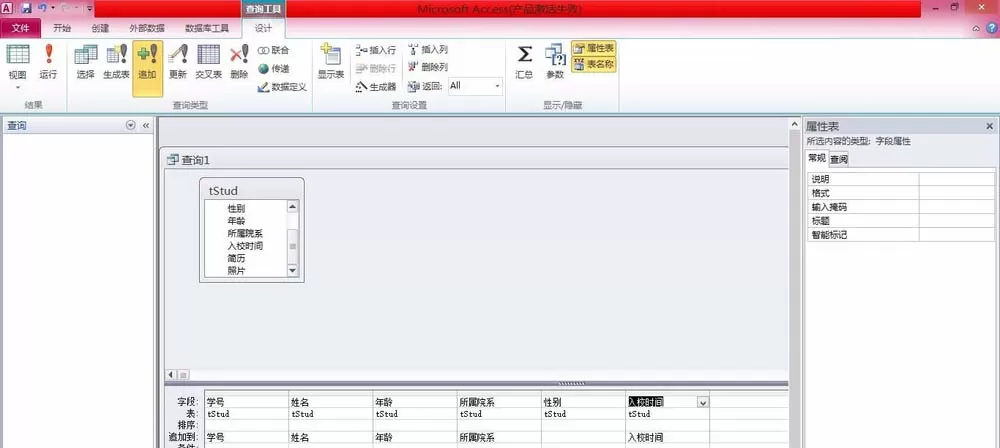Viewport: 1000px width, 448px height.
Task: Open Quick Access toolbar customize dropdown
Action: tap(89, 9)
